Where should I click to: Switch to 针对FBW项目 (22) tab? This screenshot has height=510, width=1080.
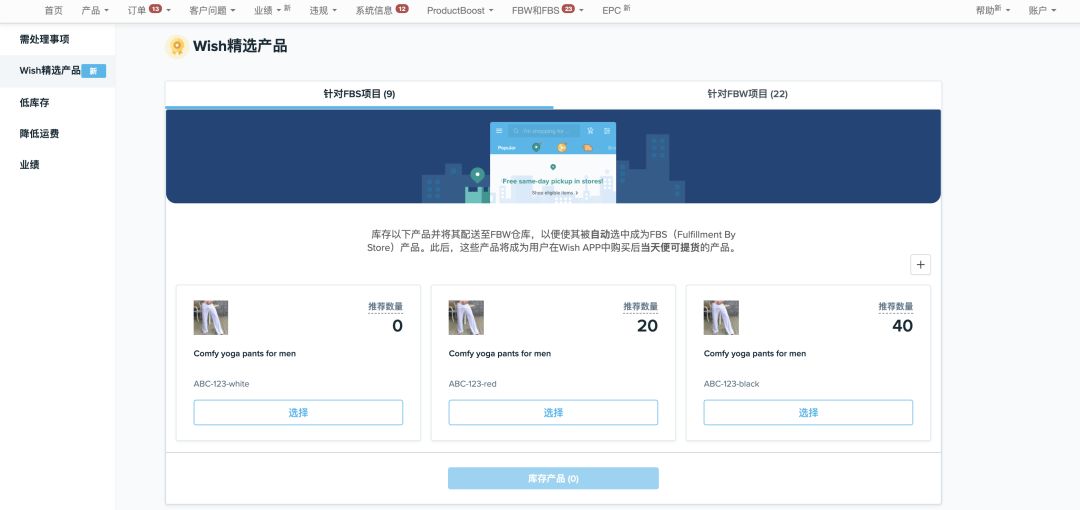pyautogui.click(x=747, y=94)
